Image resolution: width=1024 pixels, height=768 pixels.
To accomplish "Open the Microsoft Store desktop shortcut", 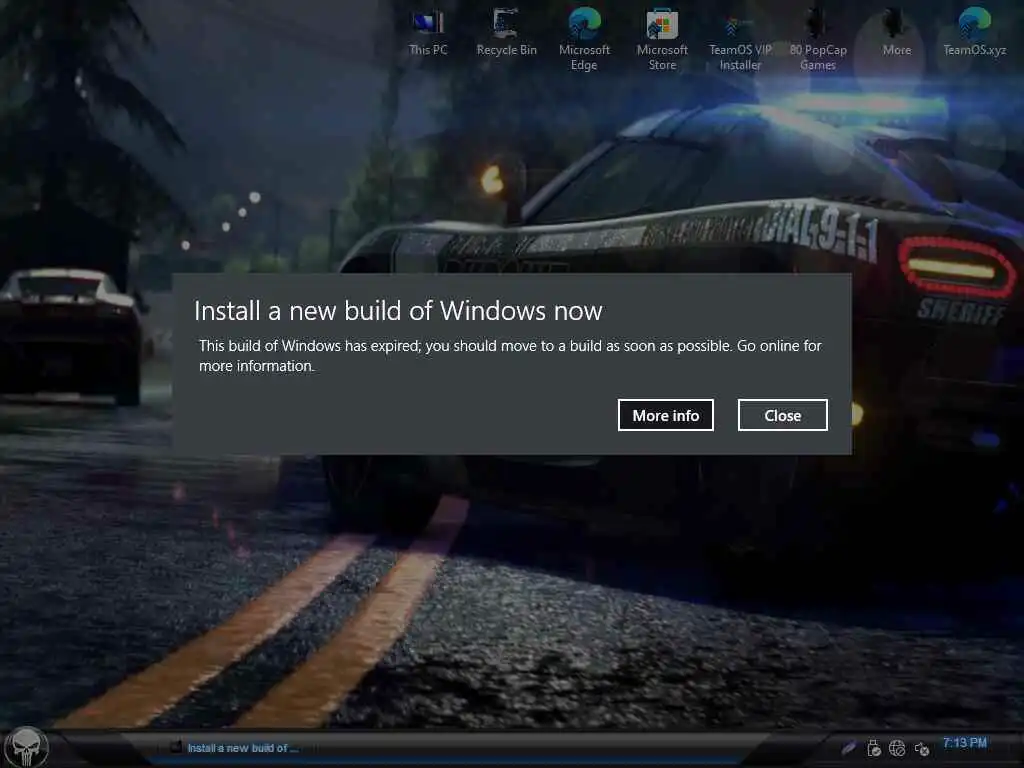I will [662, 39].
